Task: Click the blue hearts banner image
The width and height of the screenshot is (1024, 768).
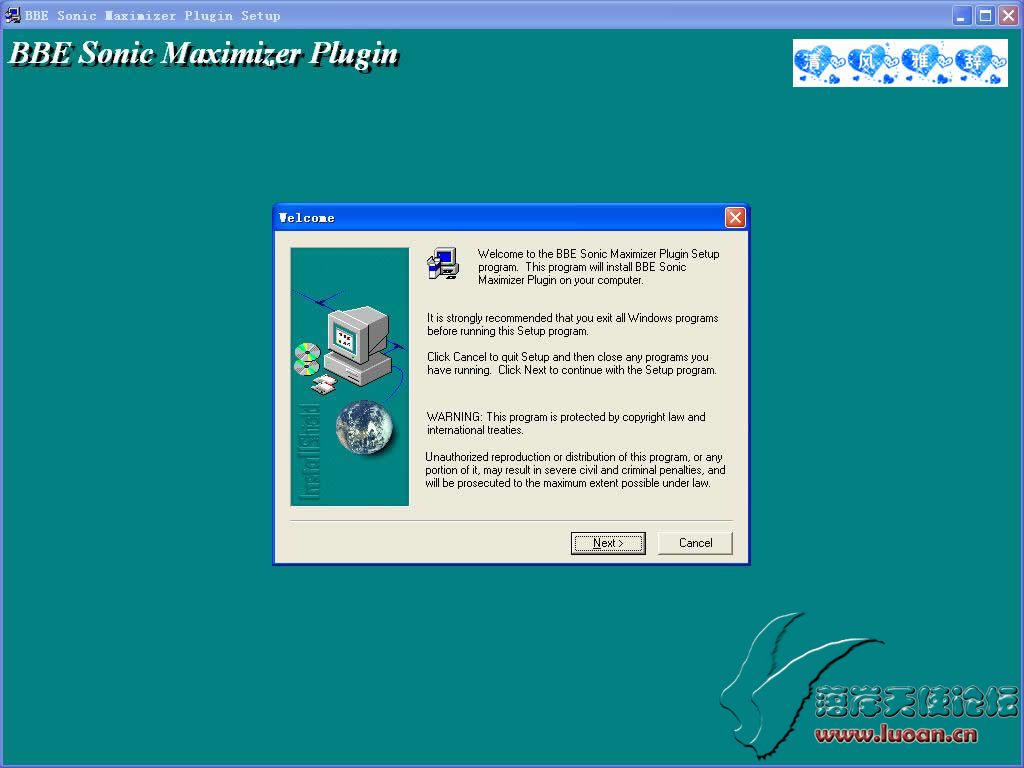Action: [x=900, y=63]
